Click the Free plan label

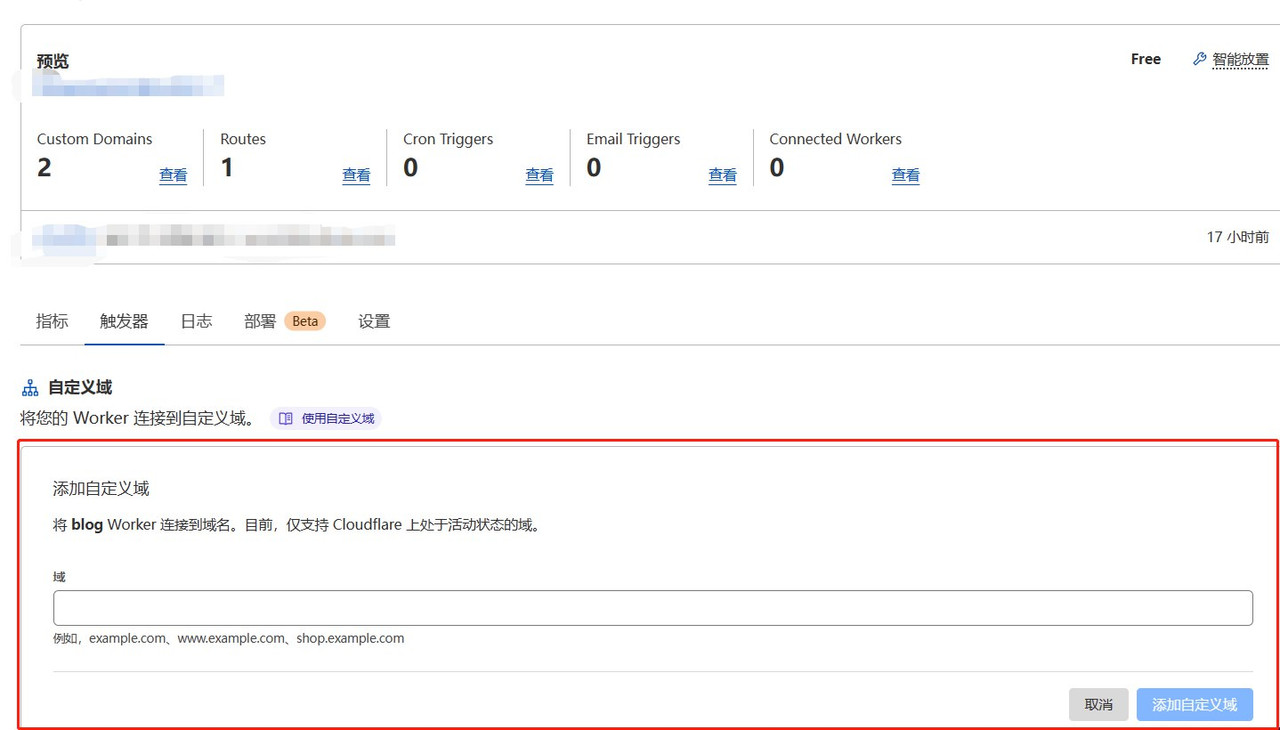click(1146, 59)
